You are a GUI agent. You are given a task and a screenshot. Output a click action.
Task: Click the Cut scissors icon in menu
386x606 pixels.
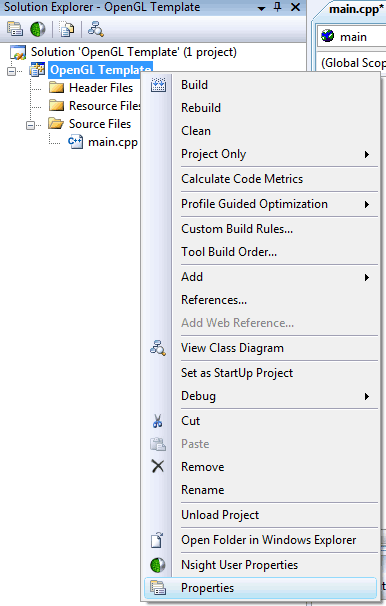pyautogui.click(x=158, y=421)
